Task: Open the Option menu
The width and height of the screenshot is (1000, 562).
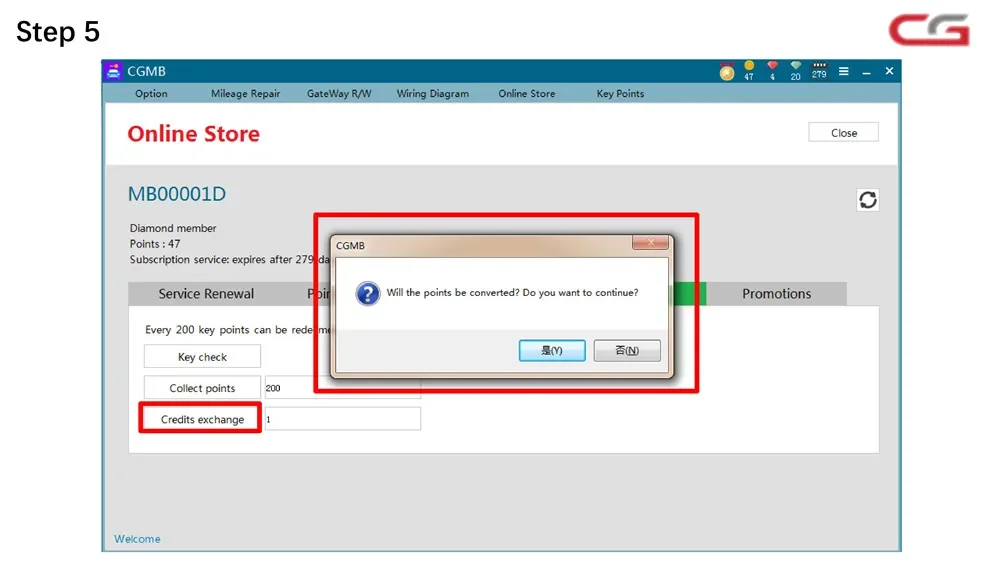Action: [151, 94]
